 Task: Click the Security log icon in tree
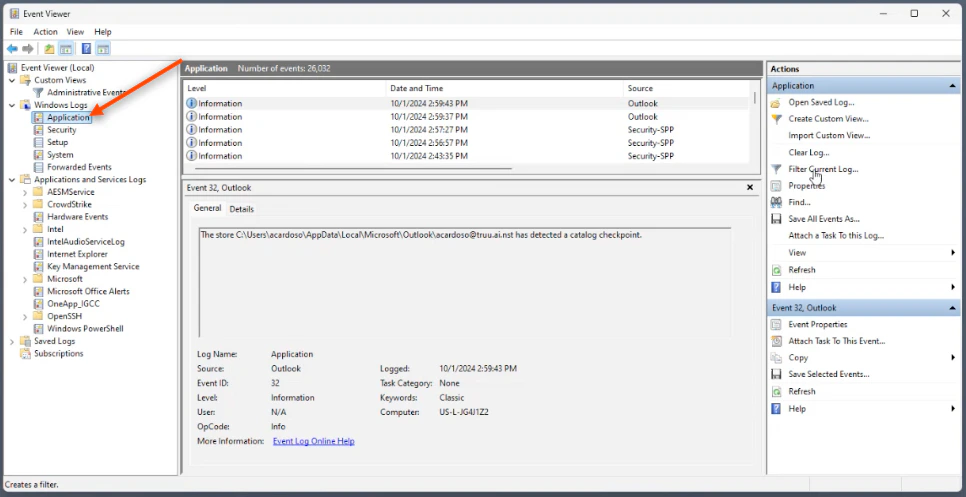coord(39,130)
